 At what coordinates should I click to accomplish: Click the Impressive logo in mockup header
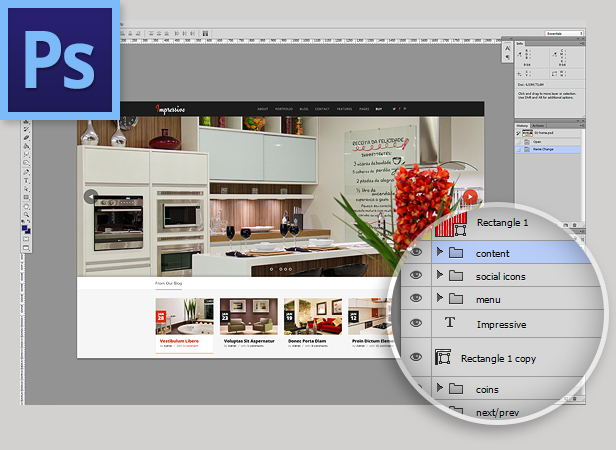170,109
